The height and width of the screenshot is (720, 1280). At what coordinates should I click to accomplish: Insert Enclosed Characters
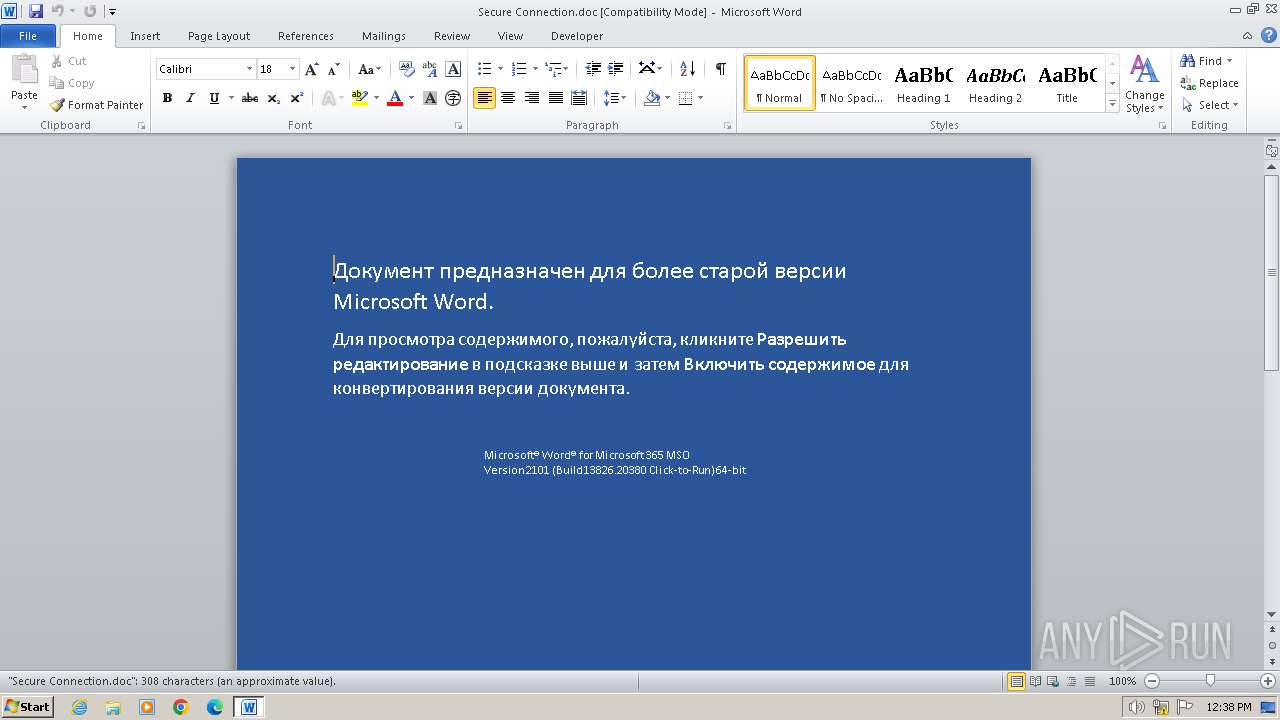(453, 98)
